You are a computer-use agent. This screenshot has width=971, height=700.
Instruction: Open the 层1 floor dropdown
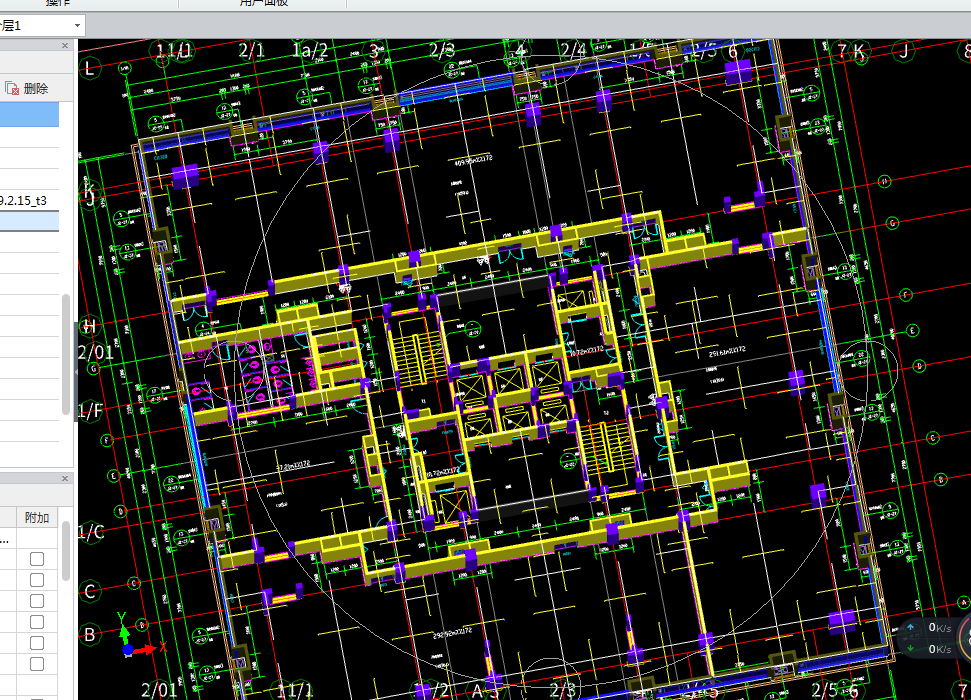[x=77, y=25]
